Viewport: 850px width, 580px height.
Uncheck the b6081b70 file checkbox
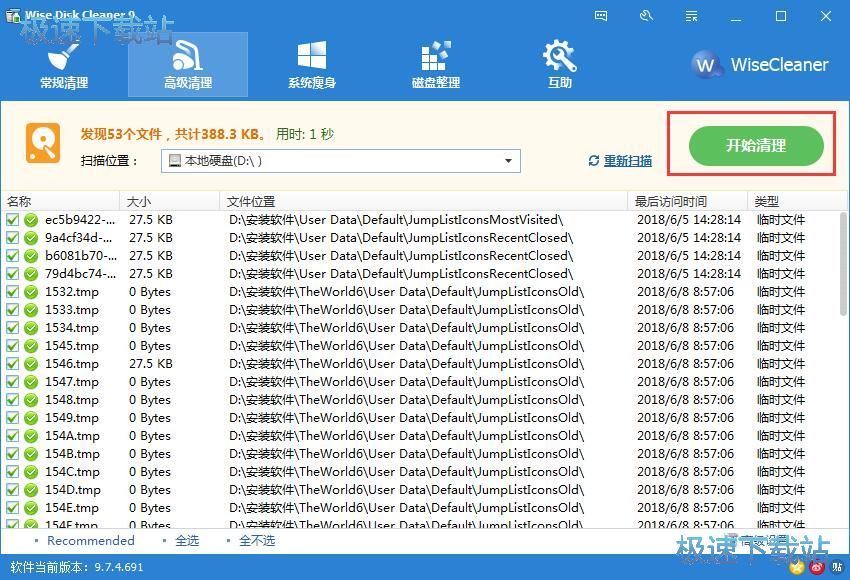12,256
